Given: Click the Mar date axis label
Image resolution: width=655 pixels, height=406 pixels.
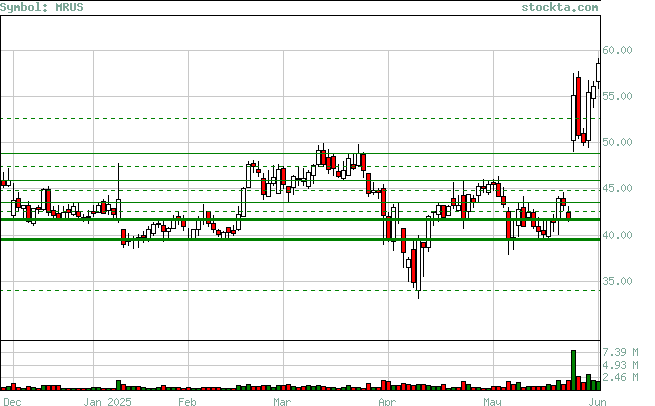Looking at the screenshot, I should 282,402.
